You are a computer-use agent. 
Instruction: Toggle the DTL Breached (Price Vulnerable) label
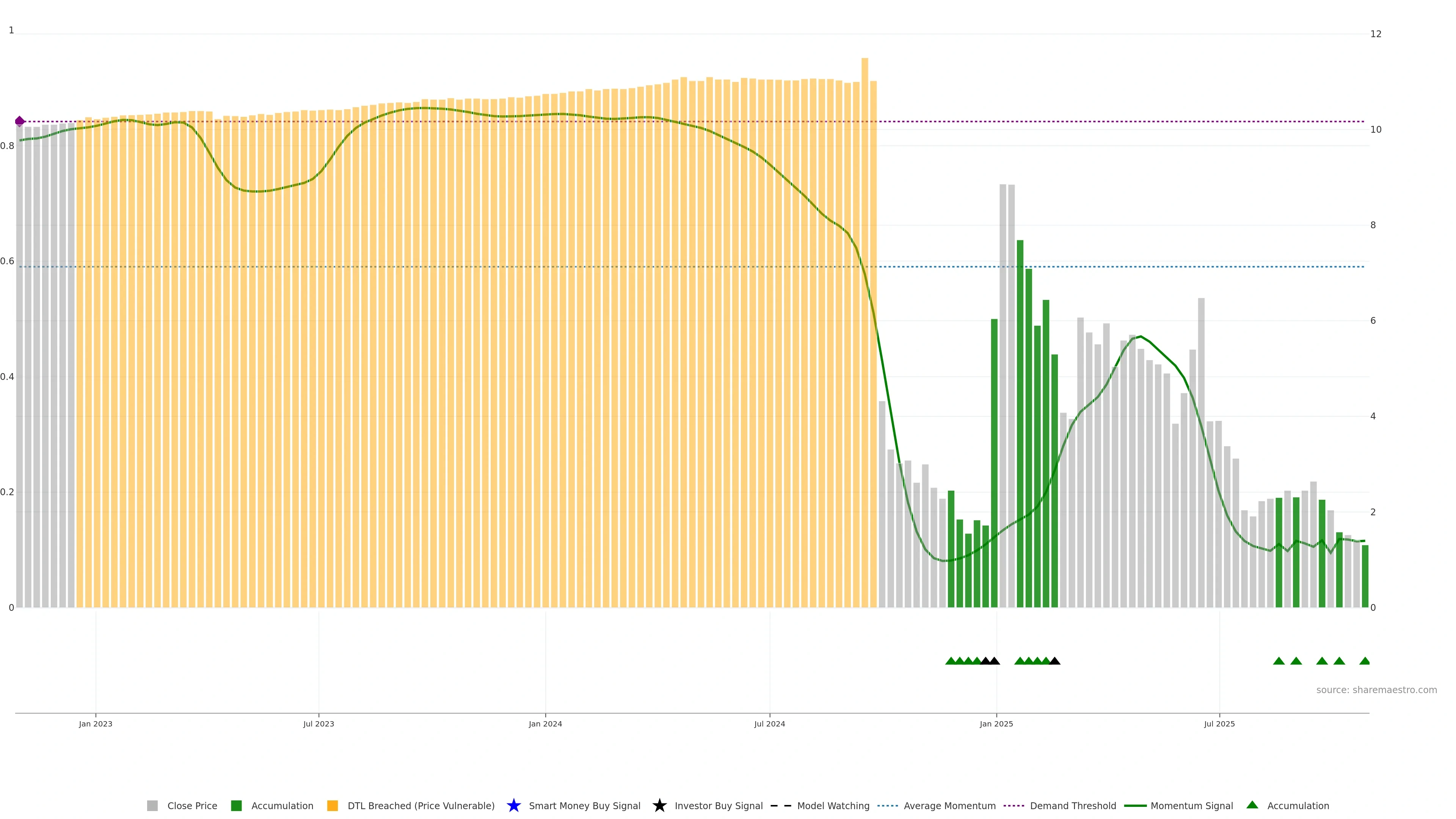[420, 805]
